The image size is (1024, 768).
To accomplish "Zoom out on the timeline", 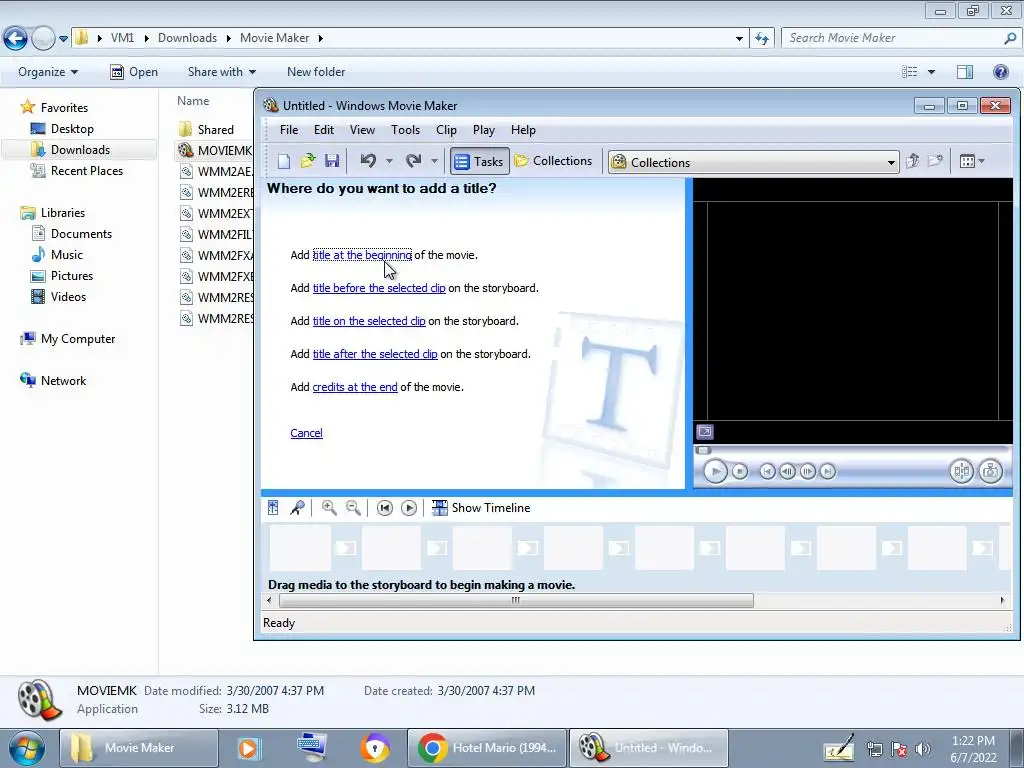I will pyautogui.click(x=353, y=507).
